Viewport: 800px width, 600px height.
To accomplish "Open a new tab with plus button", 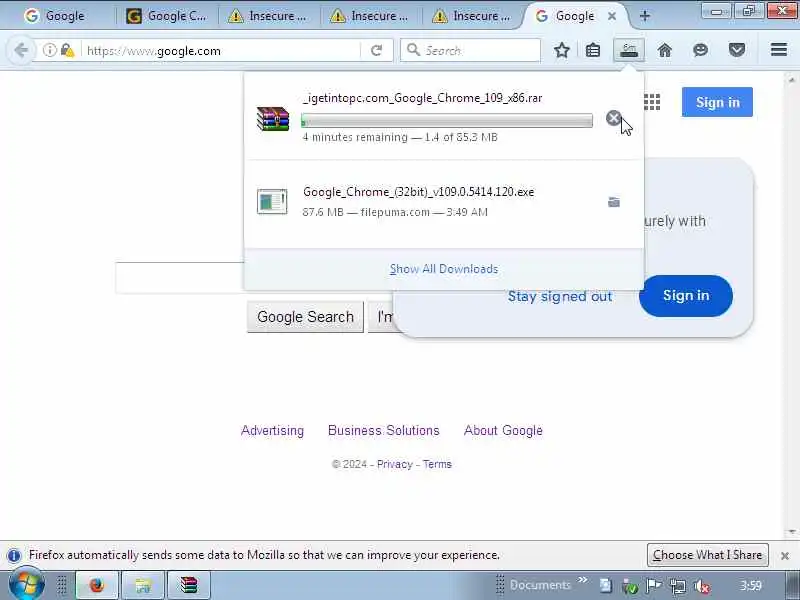I will [x=644, y=16].
